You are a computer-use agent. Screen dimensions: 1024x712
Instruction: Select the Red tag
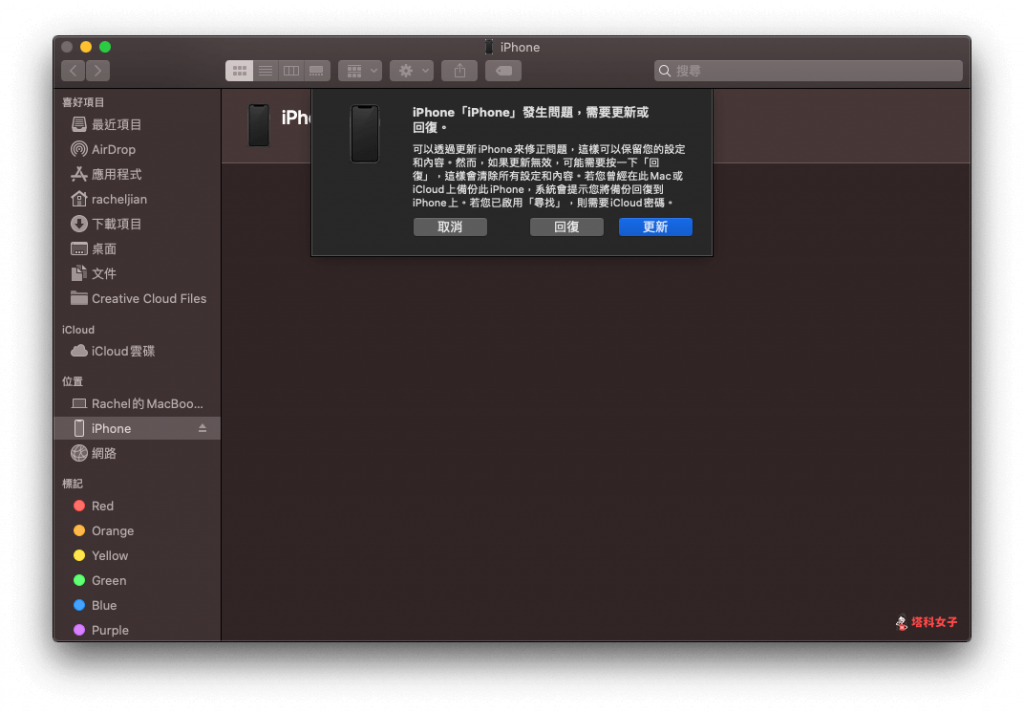[x=137, y=506]
